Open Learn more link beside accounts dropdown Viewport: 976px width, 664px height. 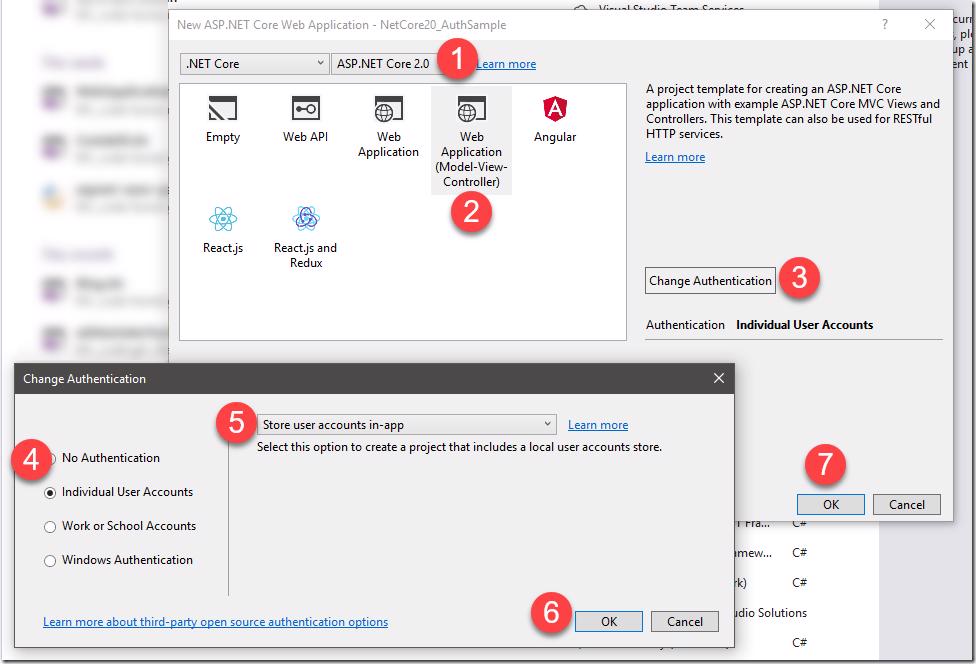598,424
